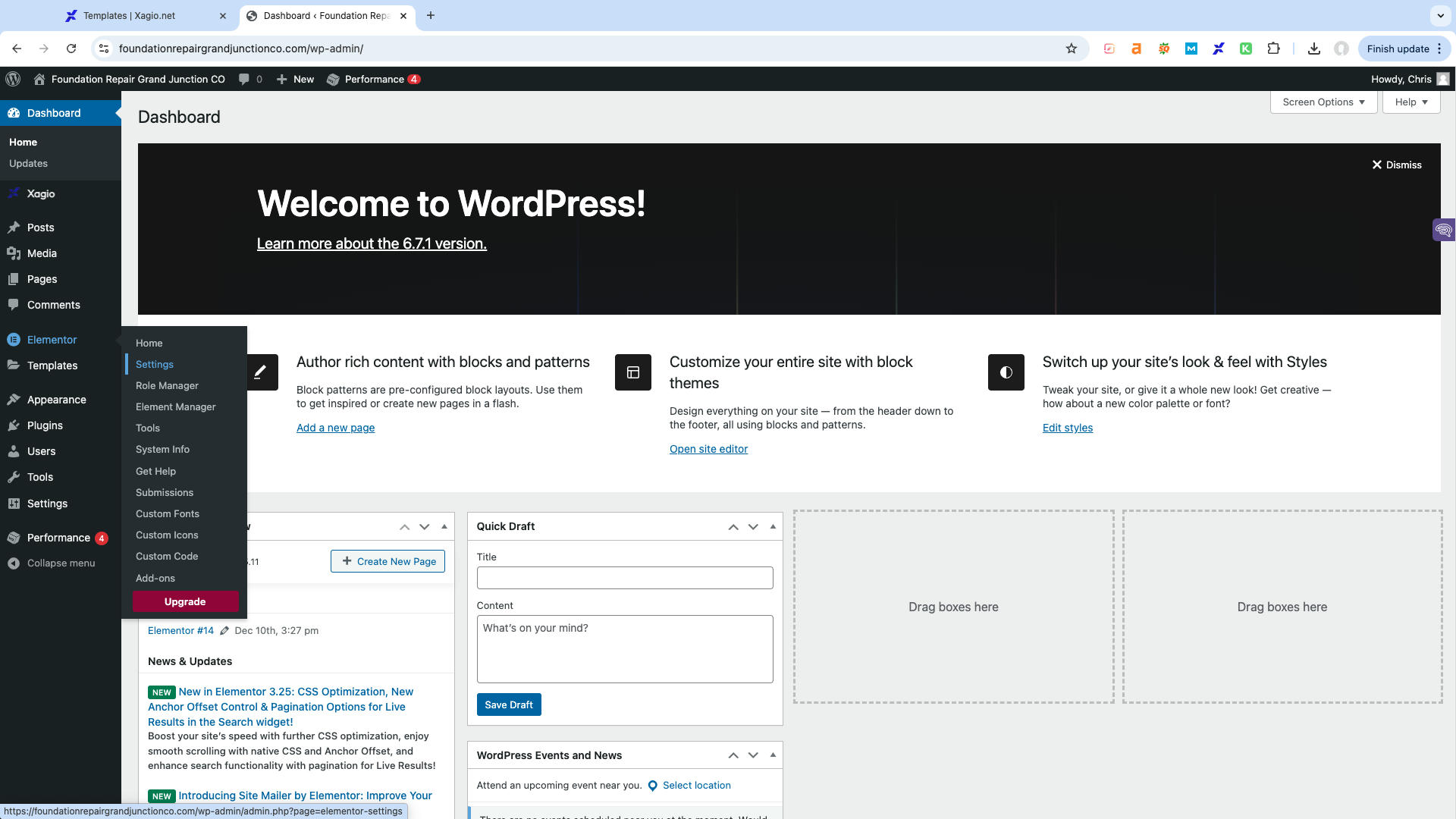Screen dimensions: 1456x819
Task: Click the pencil icon beside Author rich content
Action: point(260,372)
